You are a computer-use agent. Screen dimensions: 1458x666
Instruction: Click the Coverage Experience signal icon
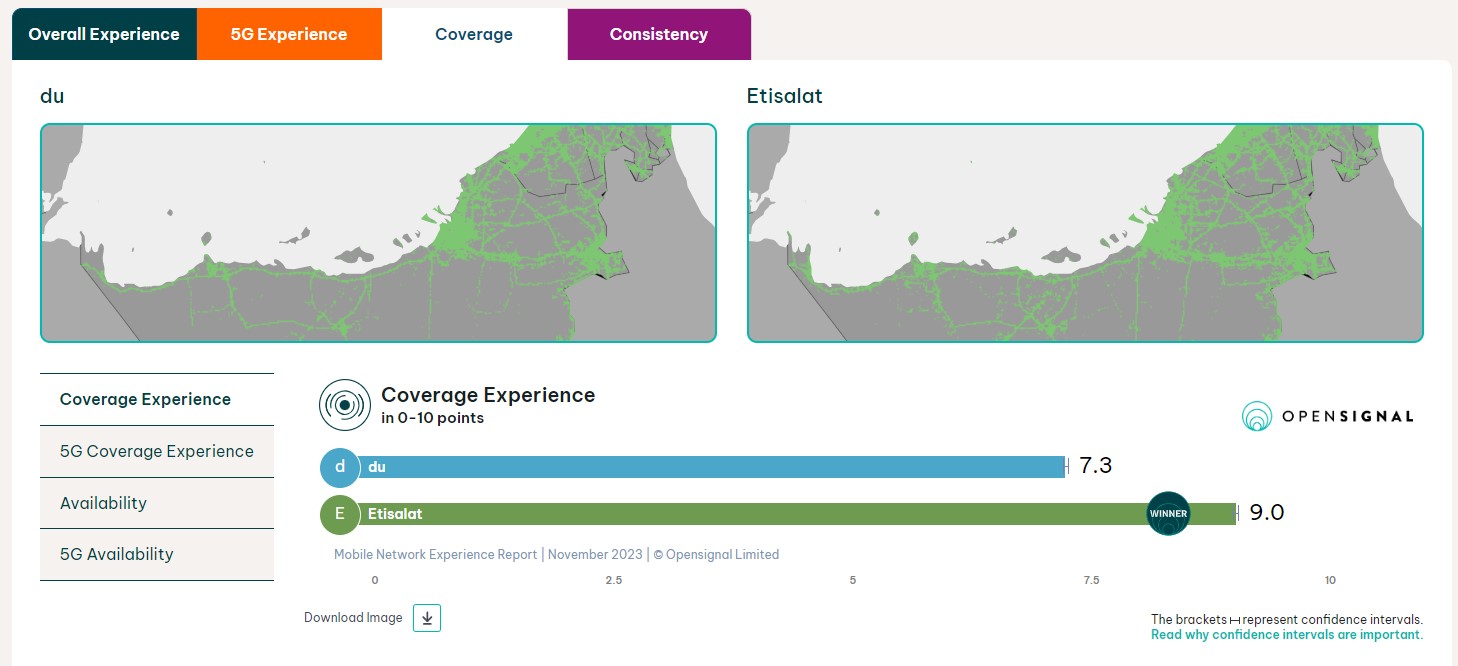344,405
